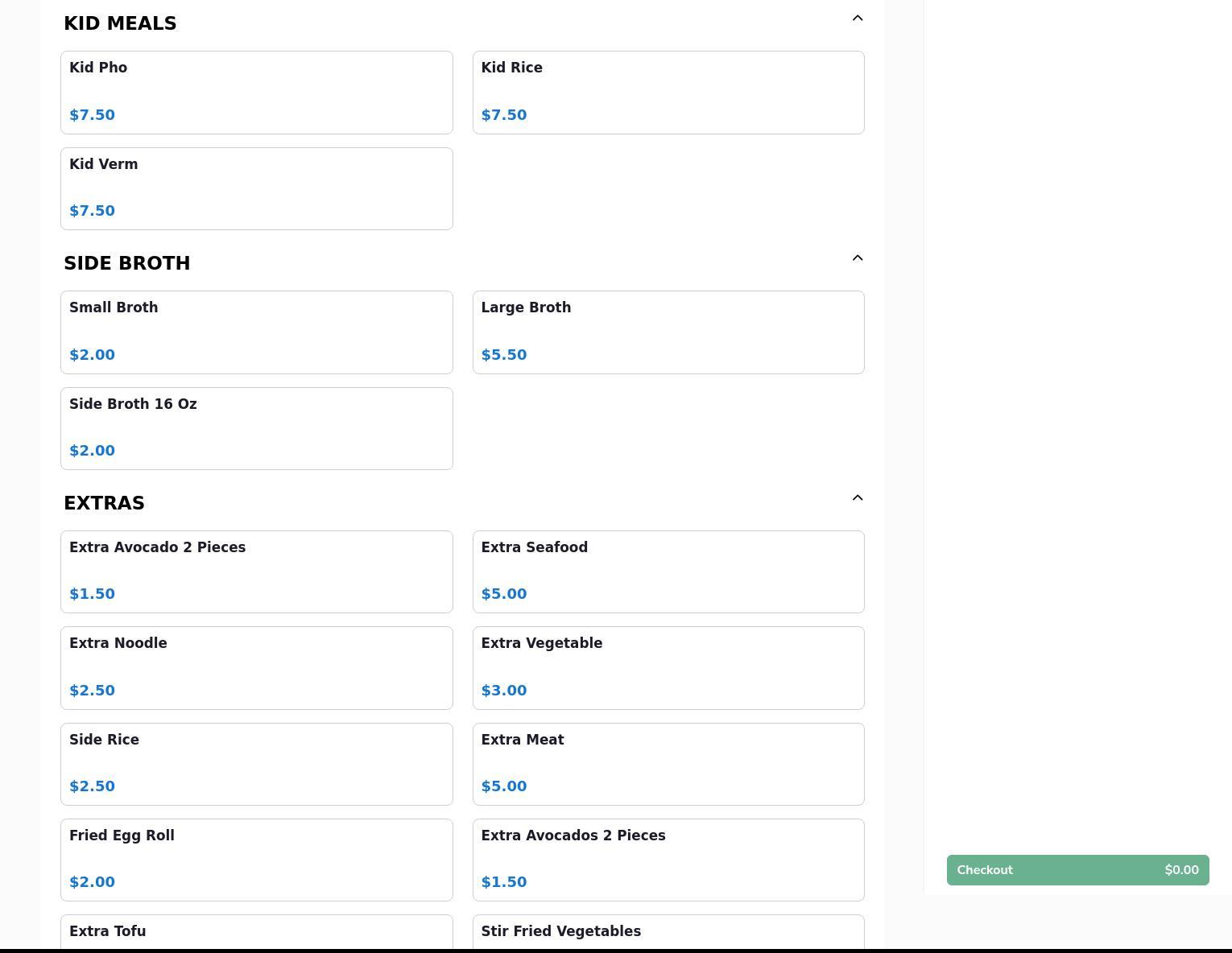Screen dimensions: 1232x953
Task: Select Extra Seafood item
Action: click(x=668, y=571)
